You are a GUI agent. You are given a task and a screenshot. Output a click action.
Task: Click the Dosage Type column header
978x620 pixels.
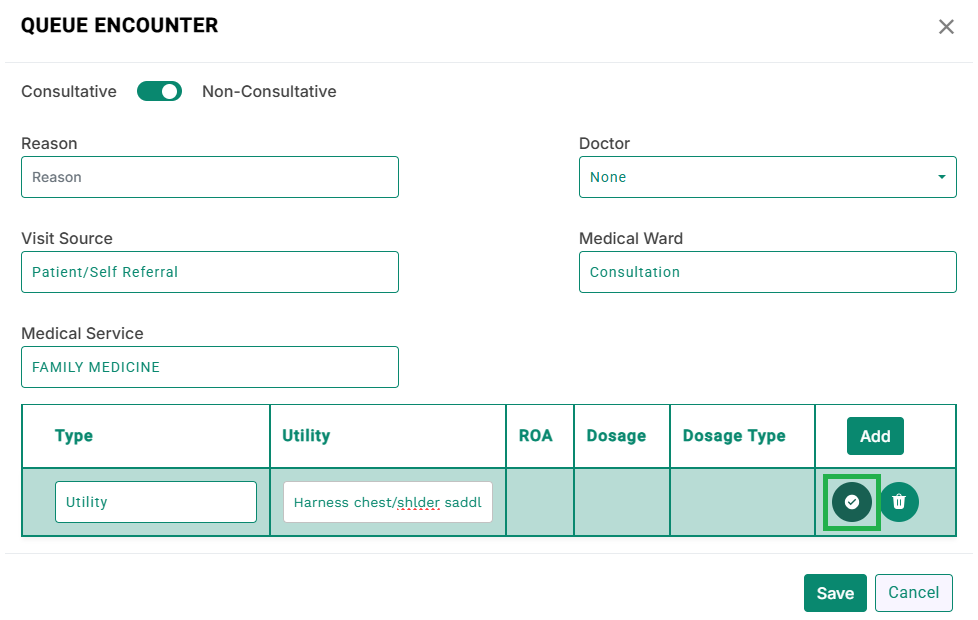(734, 435)
